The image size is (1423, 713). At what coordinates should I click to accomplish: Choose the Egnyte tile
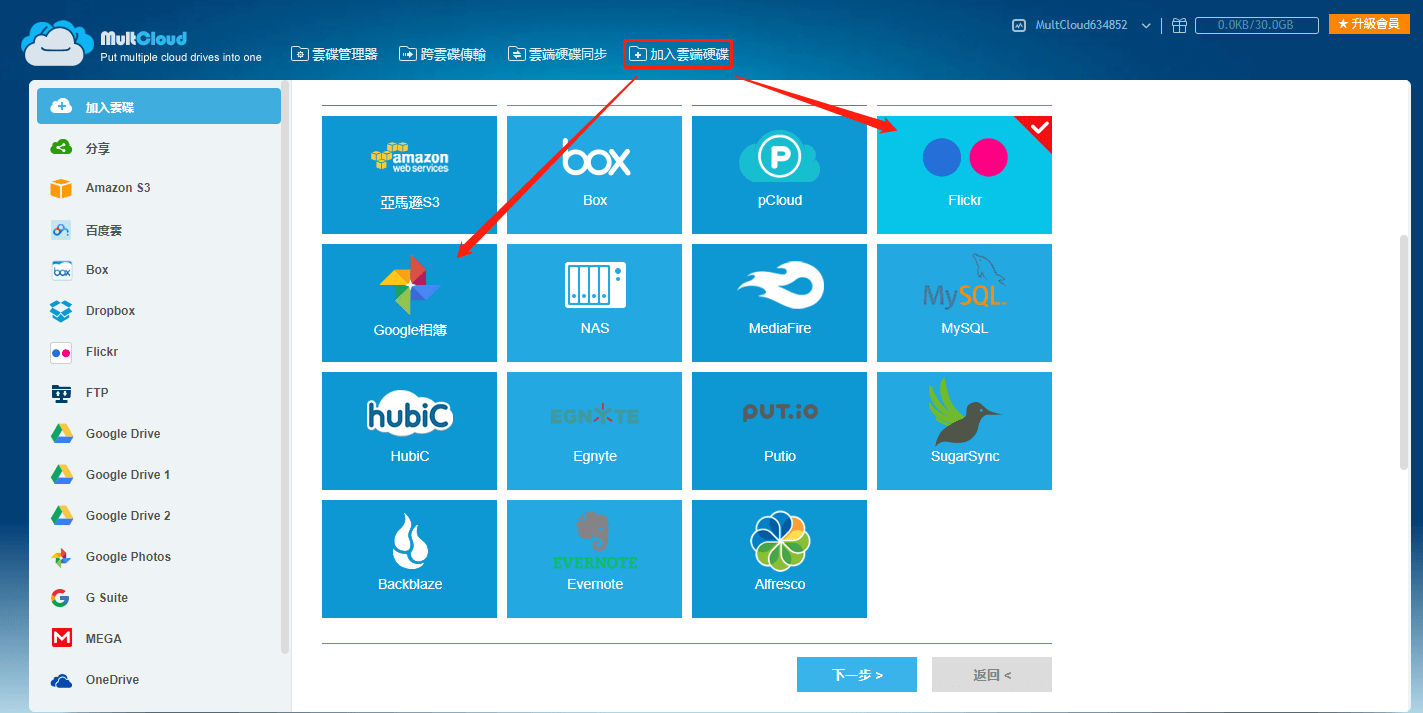click(594, 431)
